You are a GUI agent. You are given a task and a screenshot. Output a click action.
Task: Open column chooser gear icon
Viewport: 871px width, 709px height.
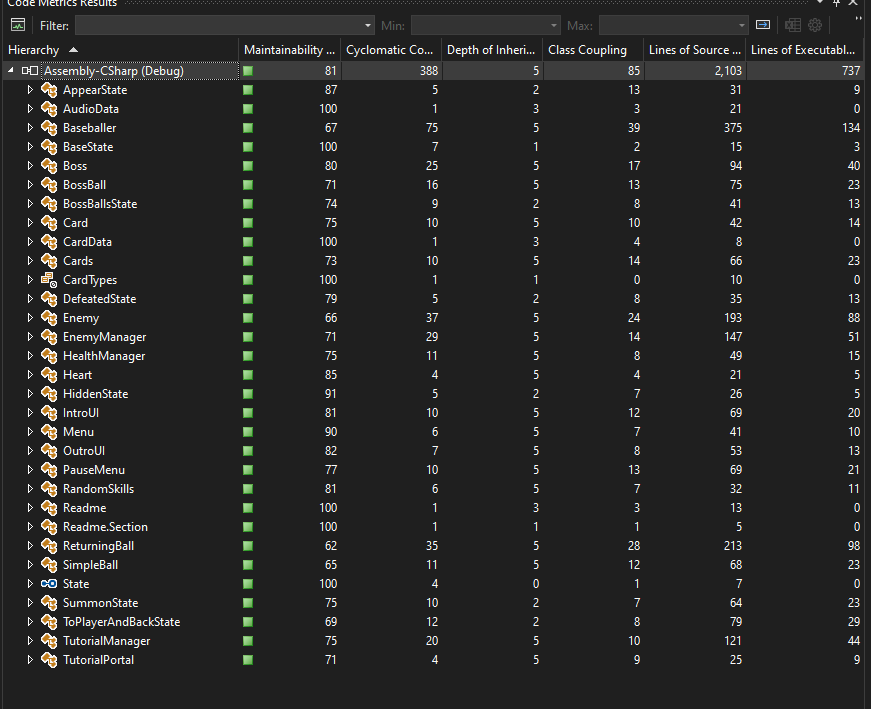(x=815, y=25)
